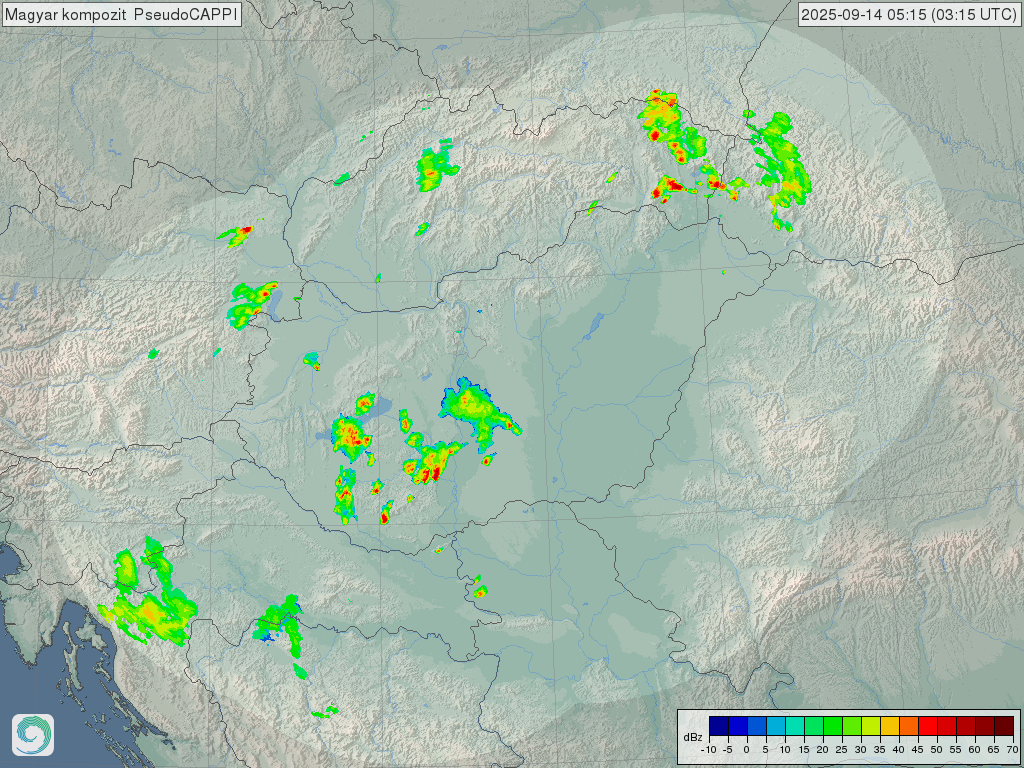Viewport: 1024px width, 768px height.
Task: Click the '70' legend tick label
Action: [1012, 750]
